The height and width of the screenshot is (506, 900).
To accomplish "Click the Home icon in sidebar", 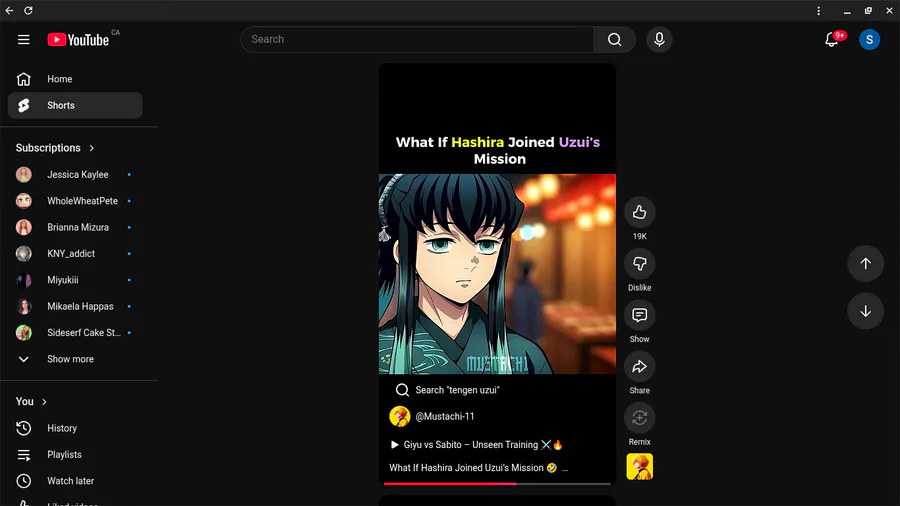I will point(24,79).
